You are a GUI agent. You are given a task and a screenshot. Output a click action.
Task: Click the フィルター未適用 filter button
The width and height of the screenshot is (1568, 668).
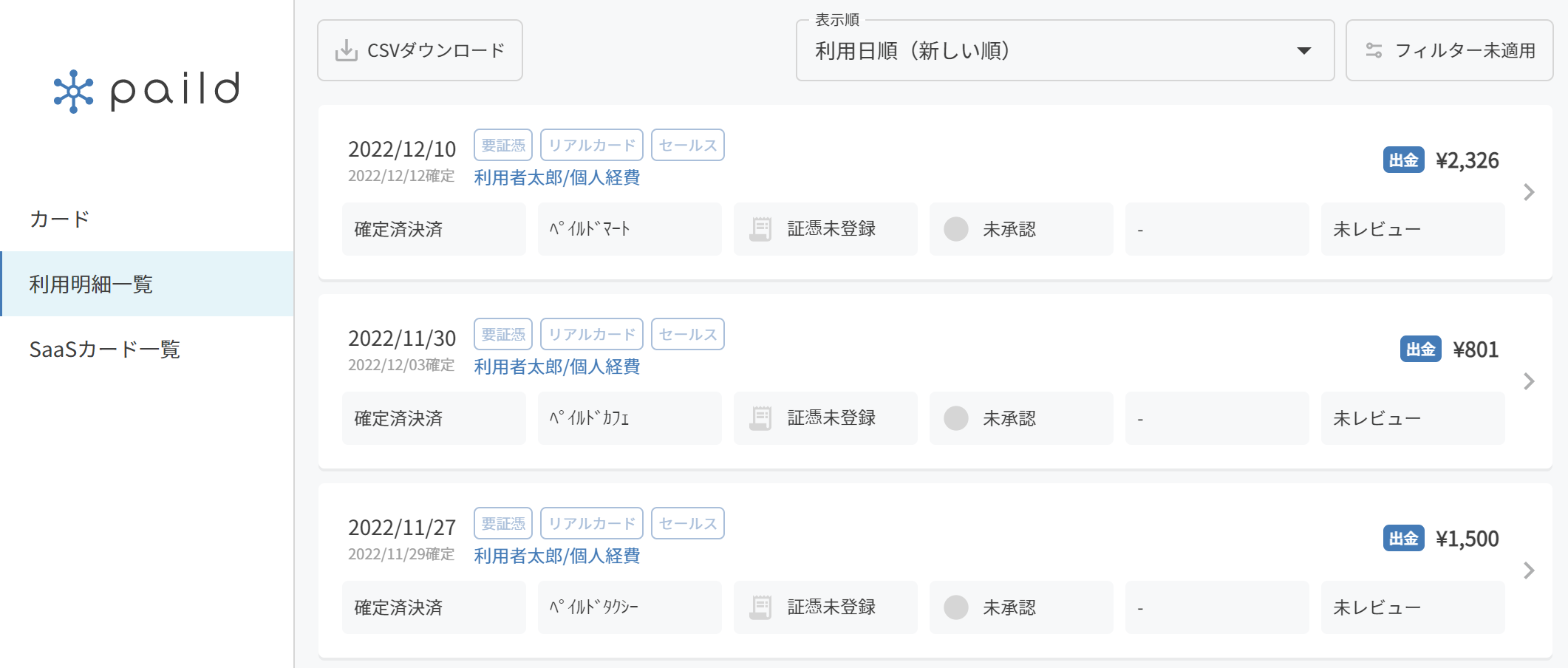1449,50
